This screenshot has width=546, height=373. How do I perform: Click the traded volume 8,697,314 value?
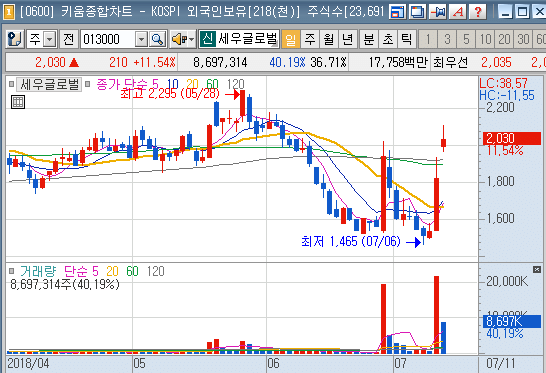click(x=220, y=62)
